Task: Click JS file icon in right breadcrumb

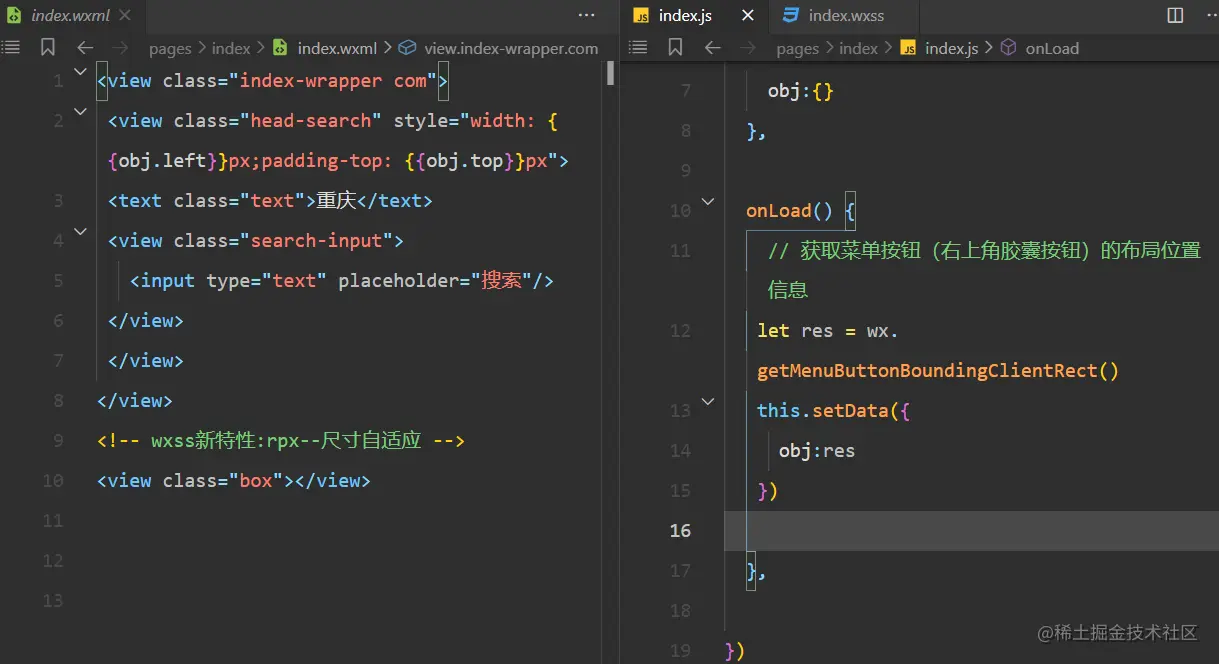Action: point(908,47)
